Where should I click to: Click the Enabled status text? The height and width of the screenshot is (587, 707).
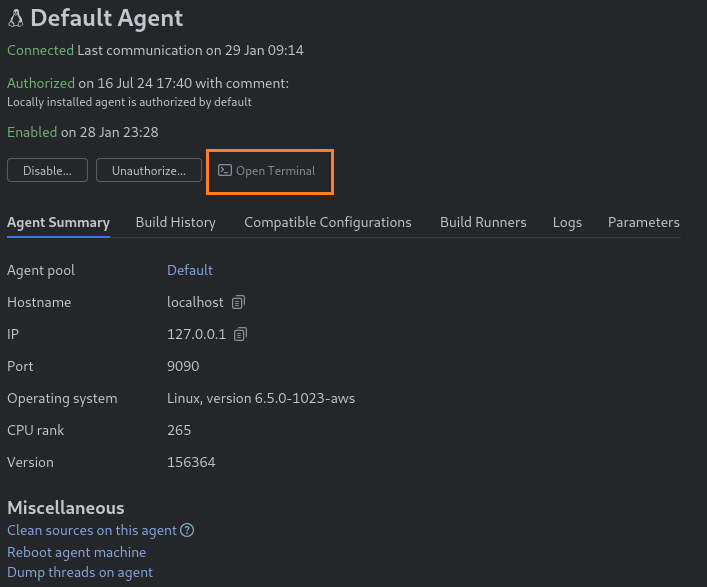coord(32,132)
